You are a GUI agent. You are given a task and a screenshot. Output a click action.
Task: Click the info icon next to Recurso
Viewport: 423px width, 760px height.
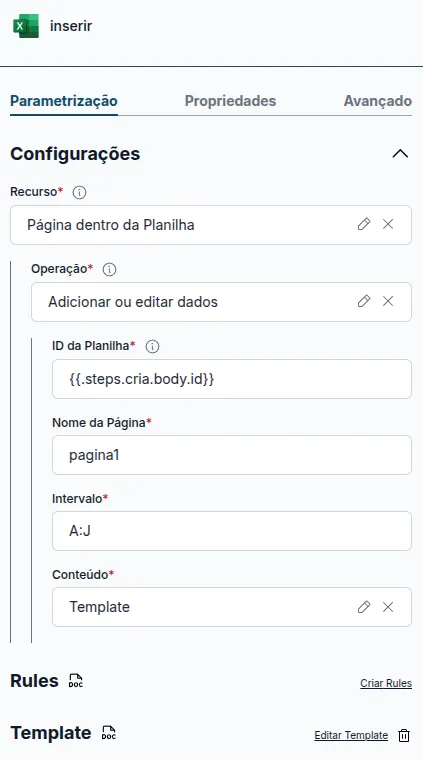79,192
